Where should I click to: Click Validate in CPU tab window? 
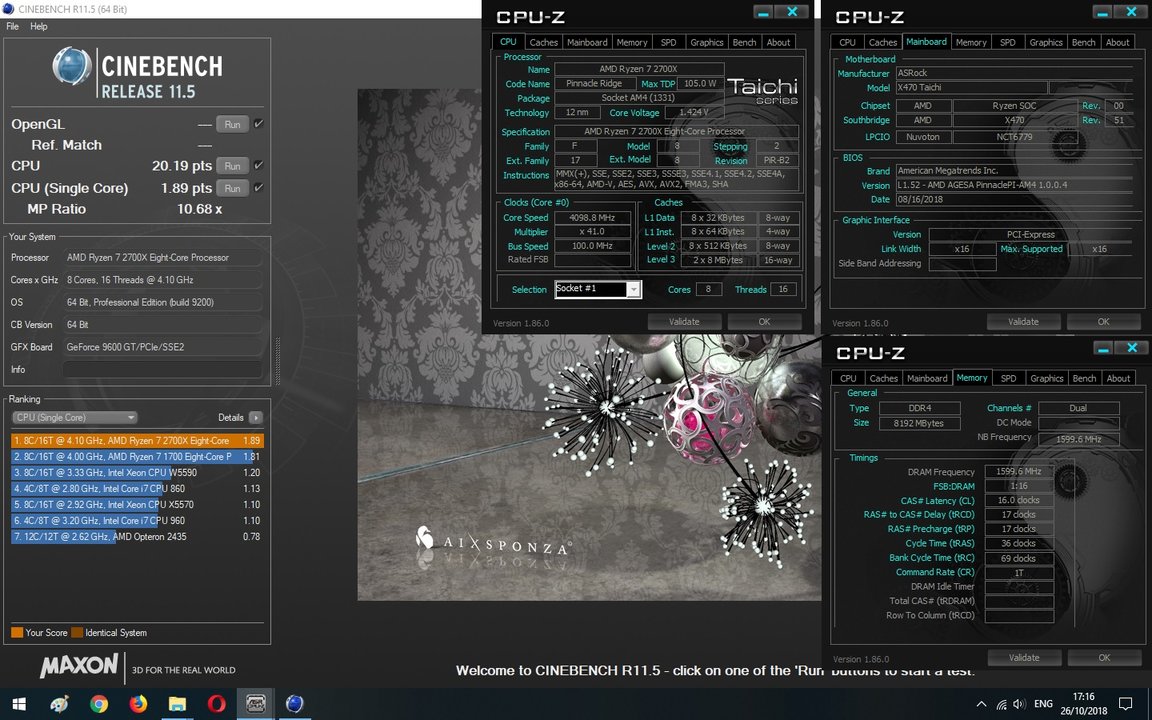pyautogui.click(x=684, y=322)
